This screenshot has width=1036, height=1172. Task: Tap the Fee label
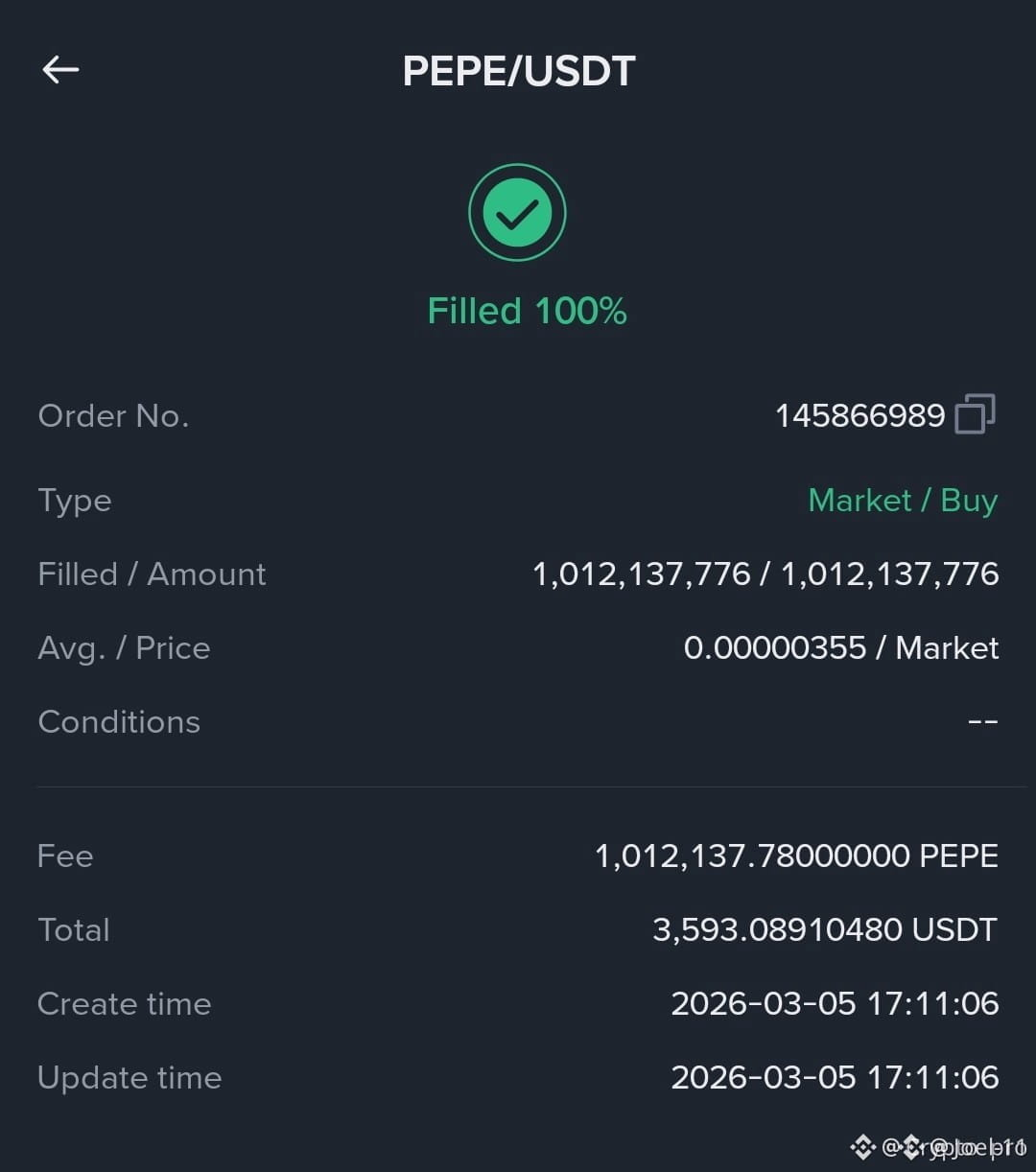[x=65, y=856]
